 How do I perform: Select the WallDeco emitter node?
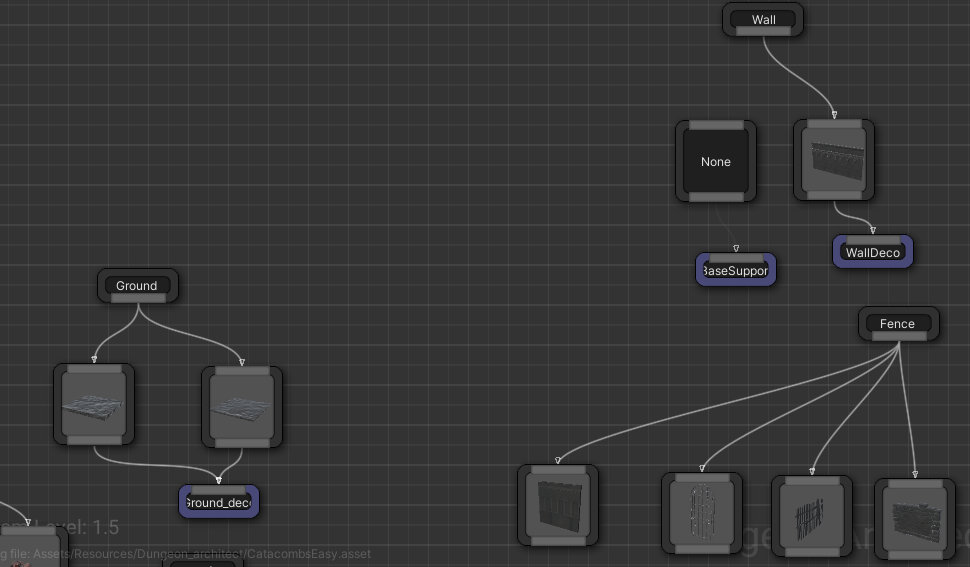873,254
